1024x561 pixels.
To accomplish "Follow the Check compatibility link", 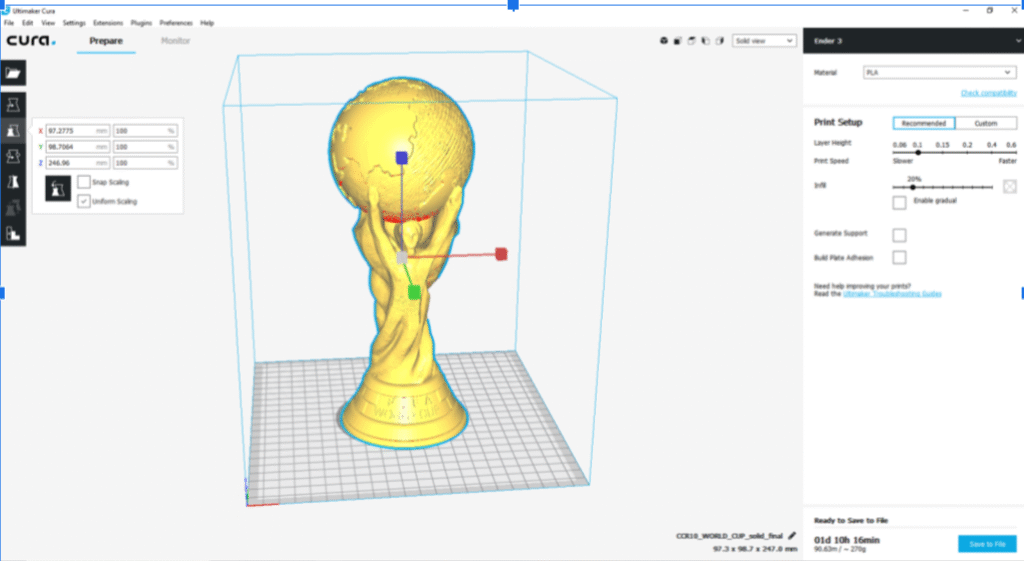I will pyautogui.click(x=988, y=93).
